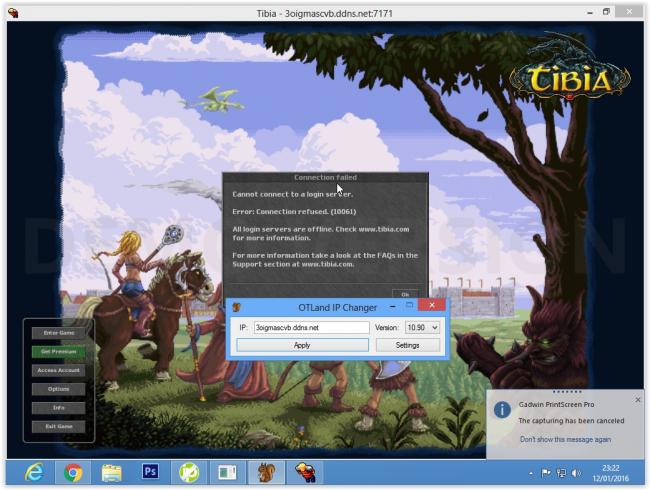This screenshot has height=490, width=650.
Task: Click the Tibia window title bar icon
Action: click(13, 13)
